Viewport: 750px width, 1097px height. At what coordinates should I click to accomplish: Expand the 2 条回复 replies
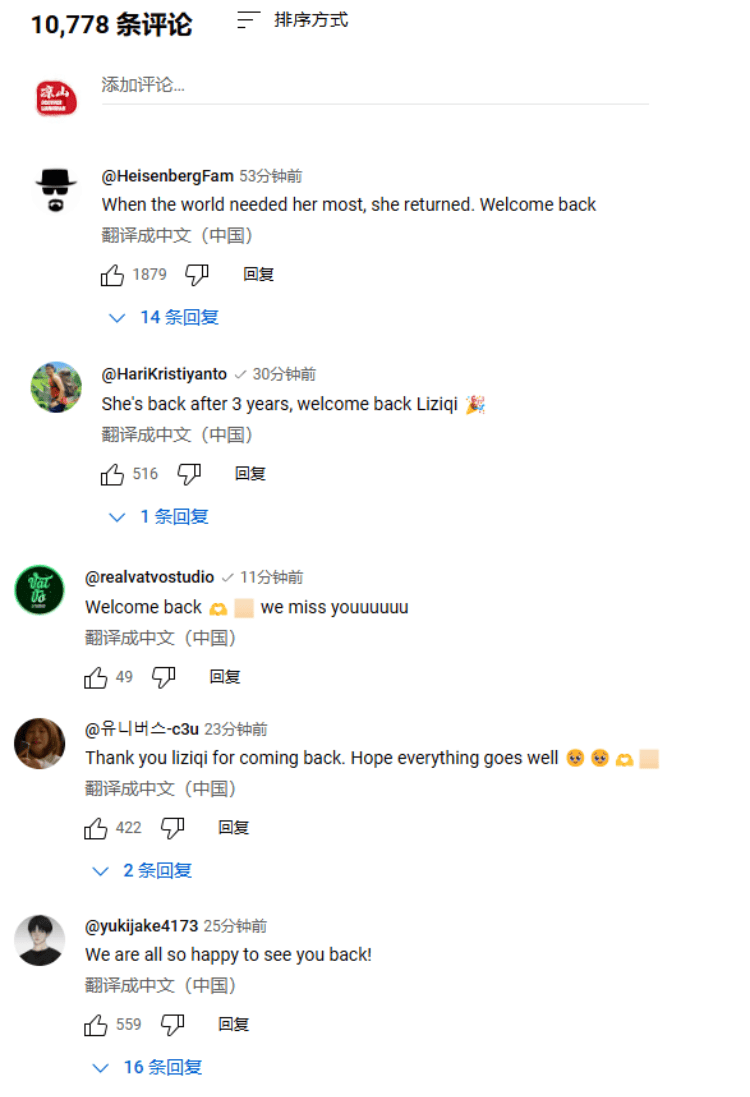[143, 871]
